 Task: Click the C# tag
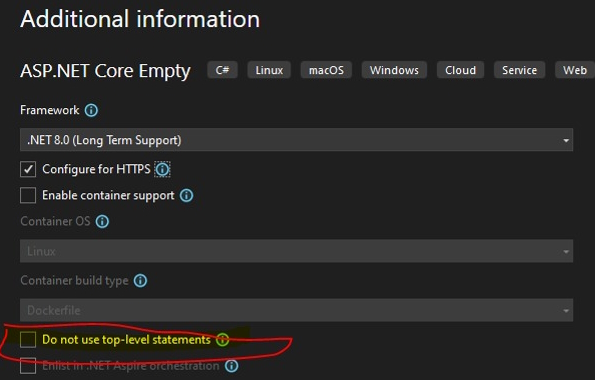pos(222,70)
